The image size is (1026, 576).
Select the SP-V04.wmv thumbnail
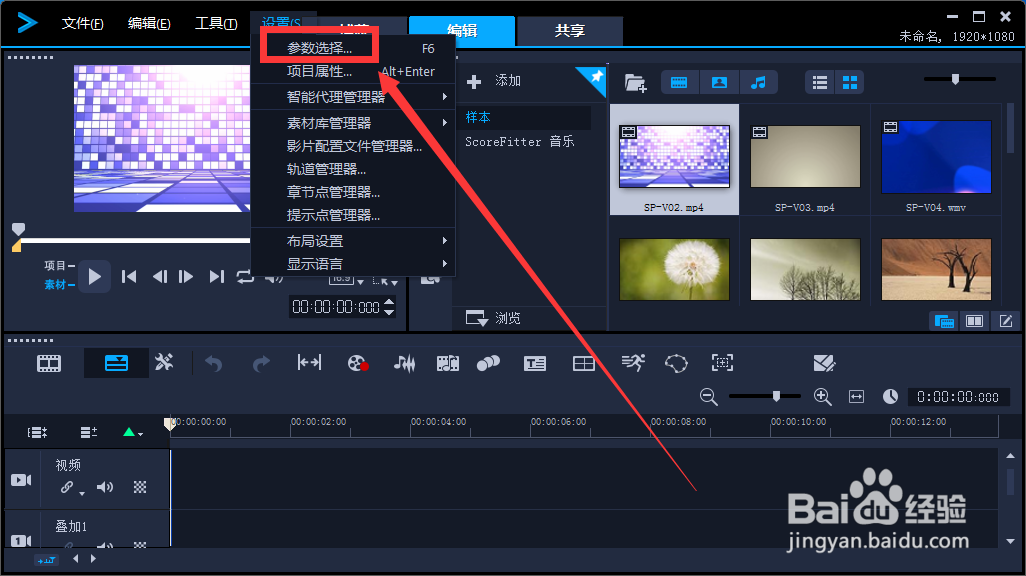[x=936, y=159]
